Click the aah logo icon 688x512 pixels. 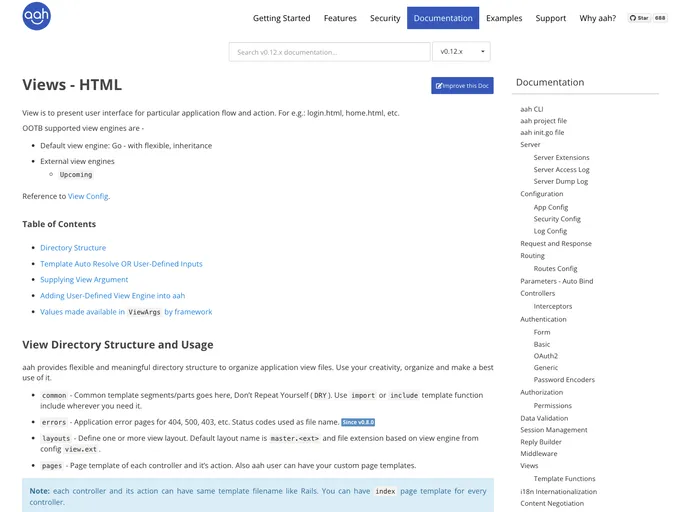point(37,16)
